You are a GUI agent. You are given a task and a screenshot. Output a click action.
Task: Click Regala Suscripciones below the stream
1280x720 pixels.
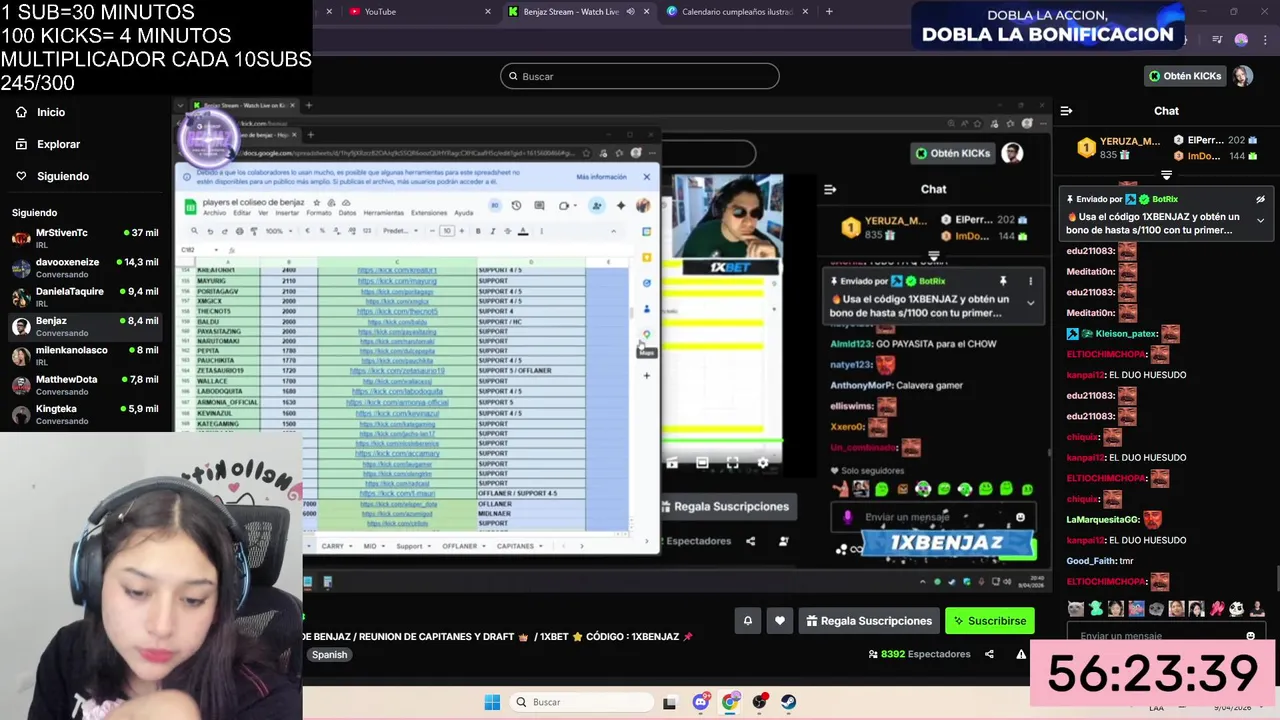[x=868, y=621]
